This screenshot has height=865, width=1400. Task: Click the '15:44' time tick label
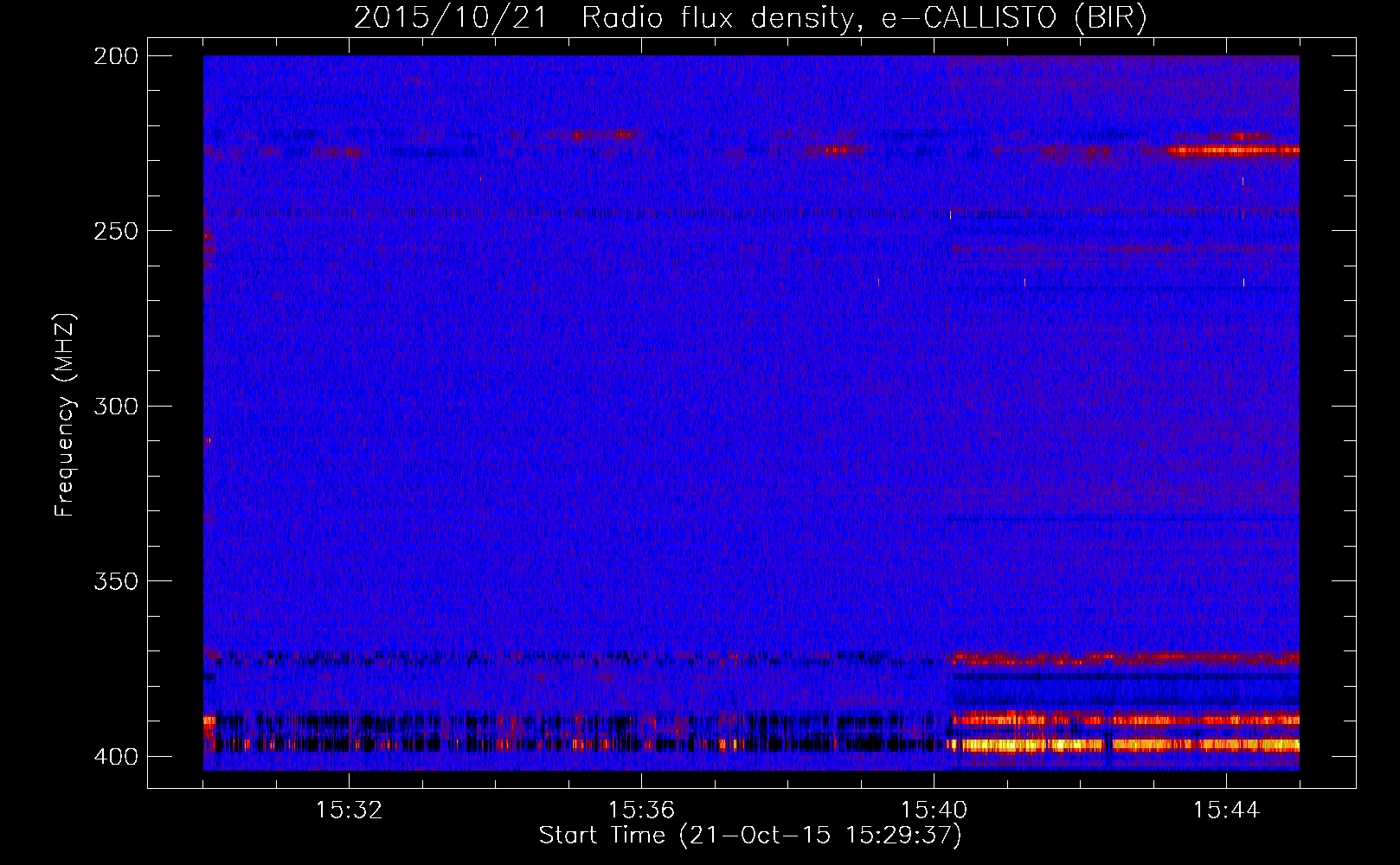[1226, 811]
